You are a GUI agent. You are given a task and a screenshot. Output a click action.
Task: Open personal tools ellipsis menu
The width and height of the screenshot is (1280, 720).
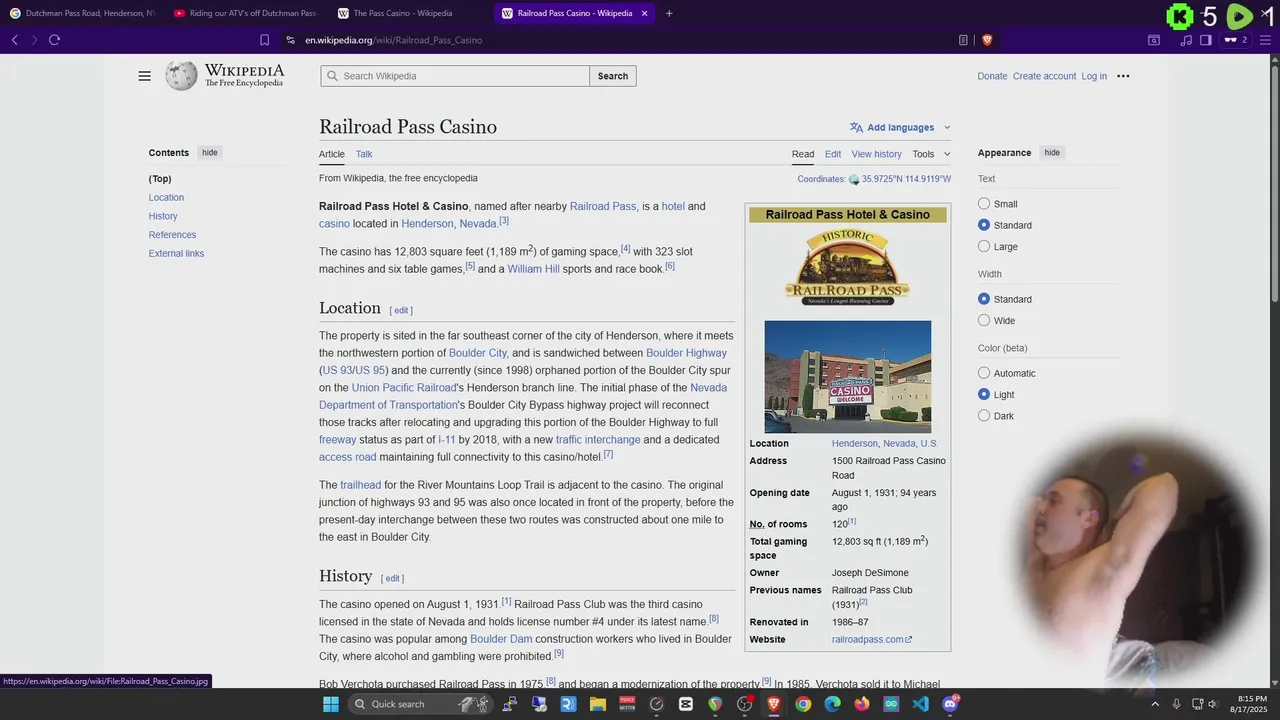coord(1123,76)
